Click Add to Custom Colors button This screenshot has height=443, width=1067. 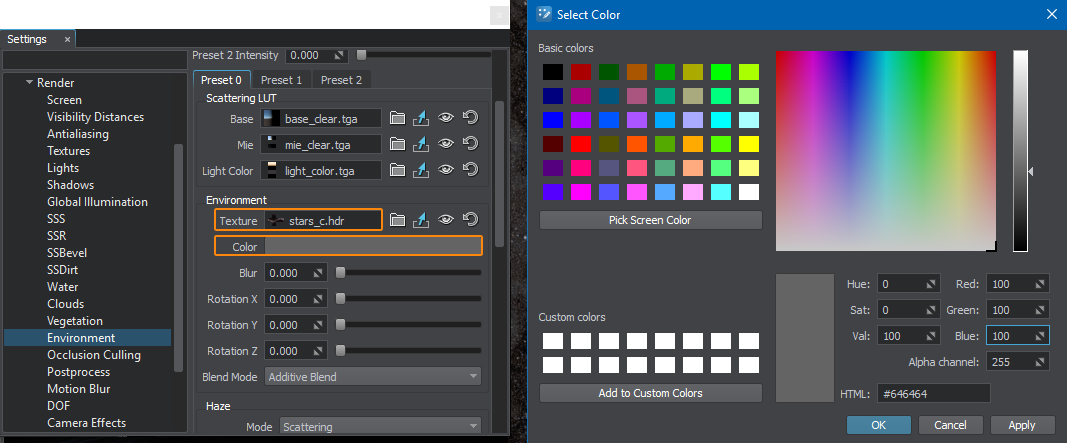tap(650, 393)
